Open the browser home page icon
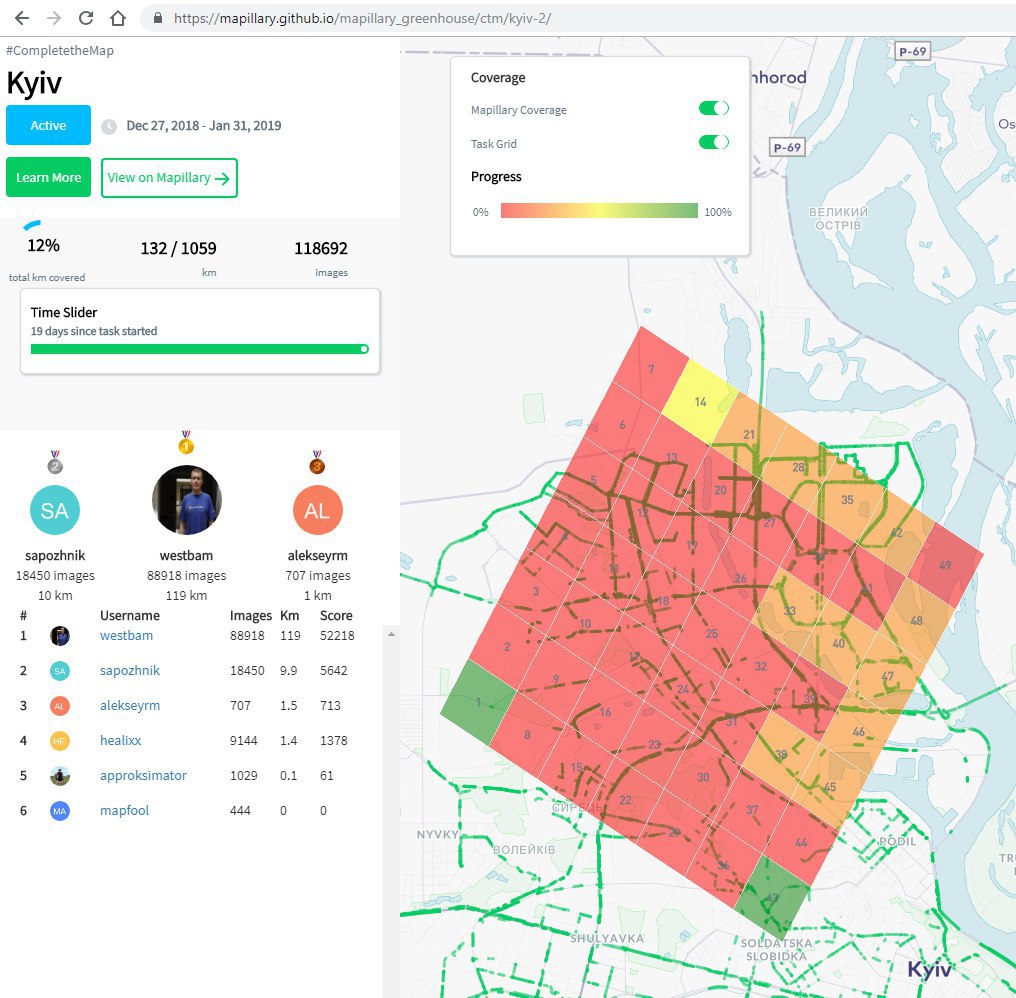This screenshot has width=1016, height=998. [118, 18]
